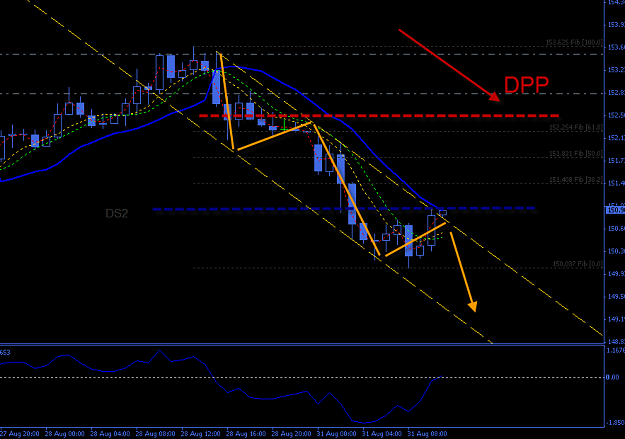Click the 31 Aug 08:00 time label
Image resolution: width=625 pixels, height=439 pixels.
(x=427, y=433)
